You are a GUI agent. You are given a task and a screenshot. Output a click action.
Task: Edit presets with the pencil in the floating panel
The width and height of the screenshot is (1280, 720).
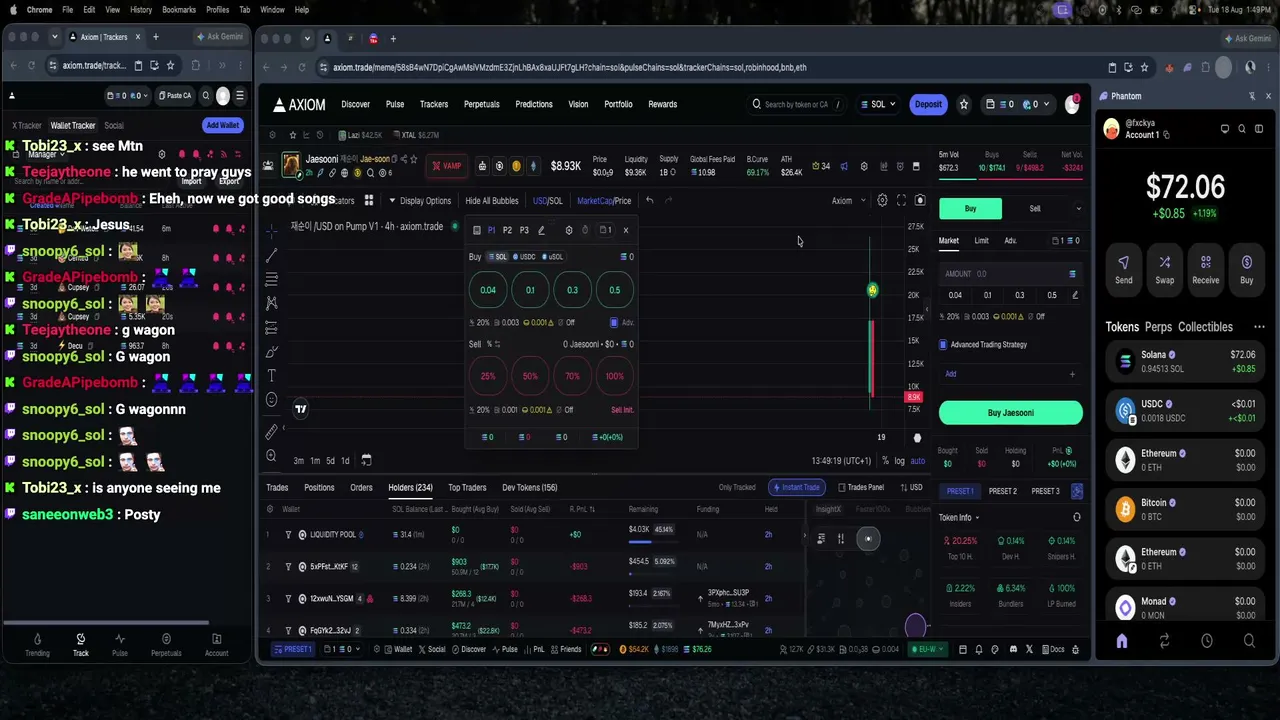pos(541,230)
